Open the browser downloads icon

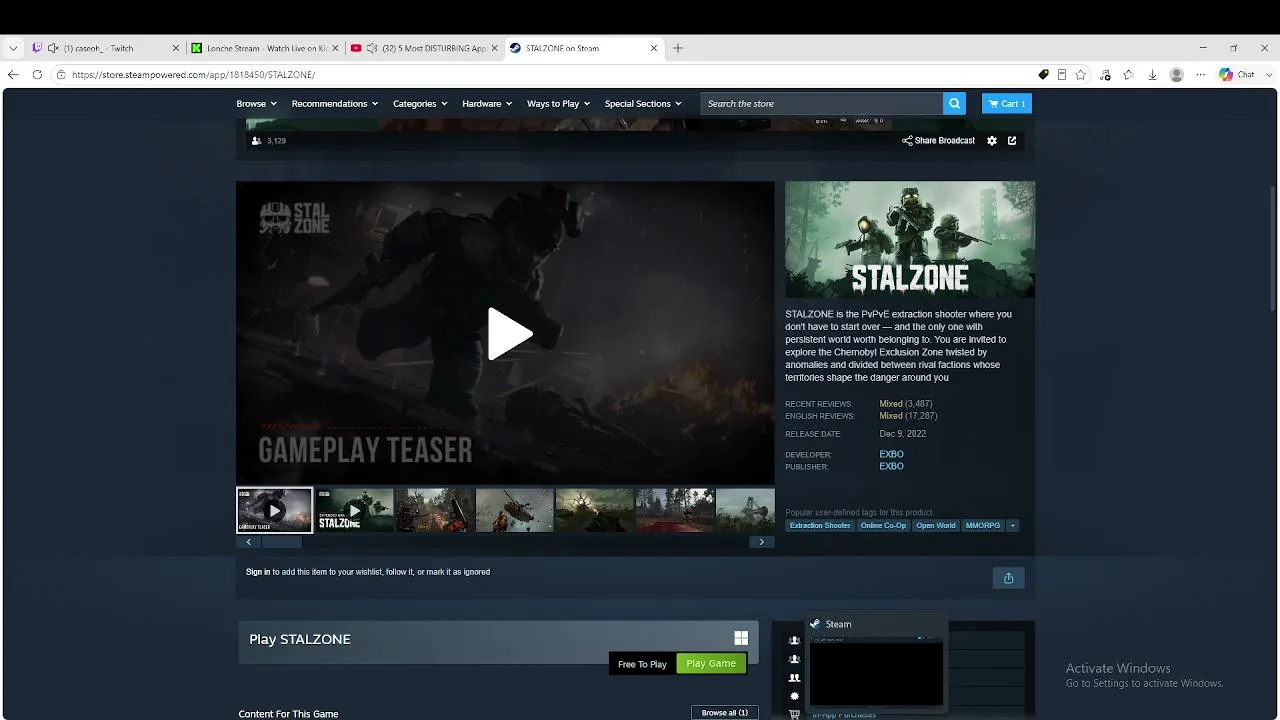(1152, 74)
